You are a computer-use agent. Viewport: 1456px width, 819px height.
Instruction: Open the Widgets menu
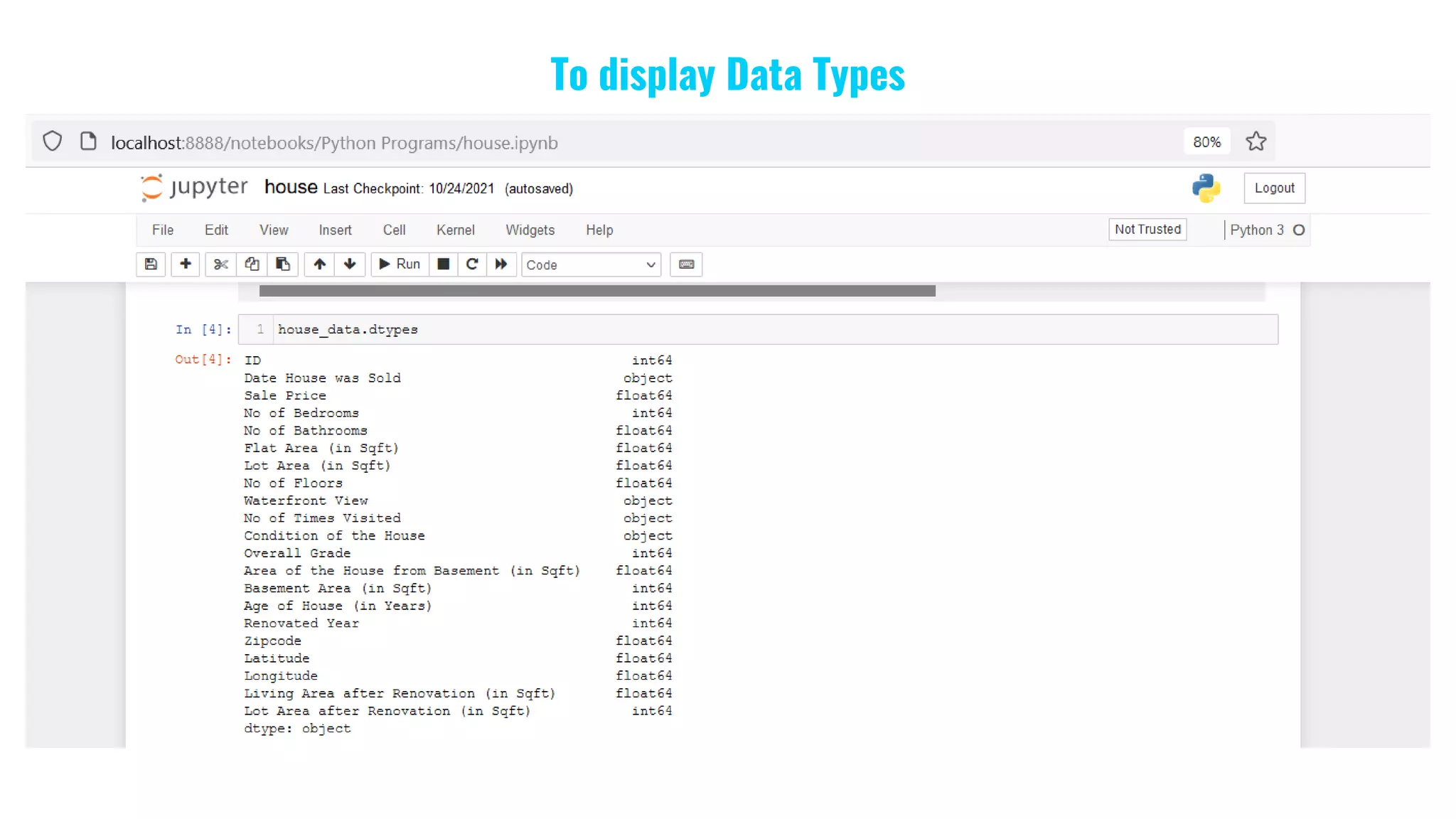[530, 230]
